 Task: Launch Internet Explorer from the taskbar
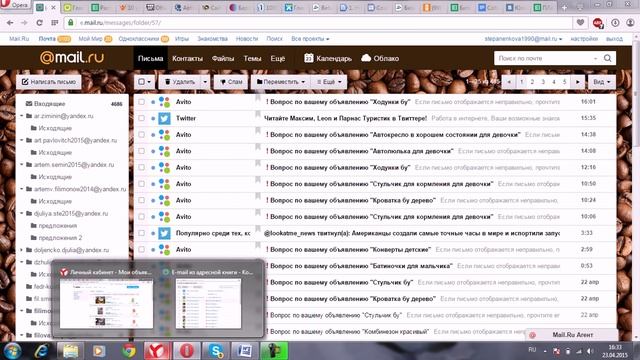(x=42, y=351)
